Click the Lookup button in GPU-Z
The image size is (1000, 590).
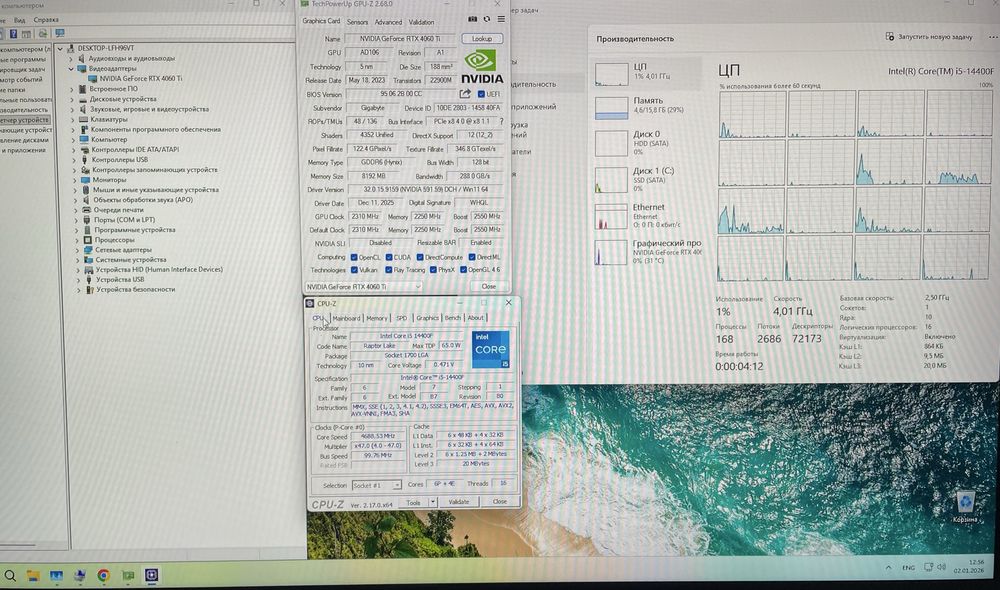pos(482,38)
